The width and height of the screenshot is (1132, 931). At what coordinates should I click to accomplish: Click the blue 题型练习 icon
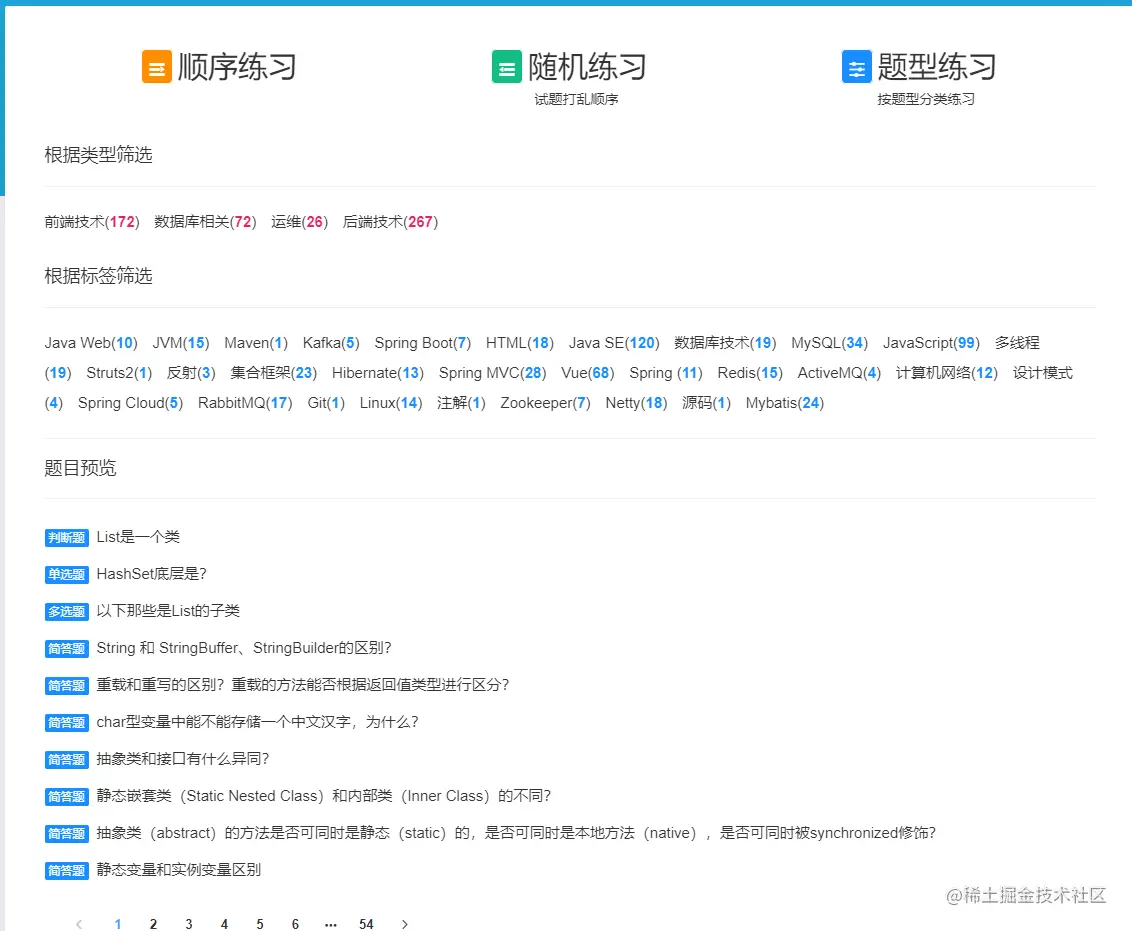(857, 65)
